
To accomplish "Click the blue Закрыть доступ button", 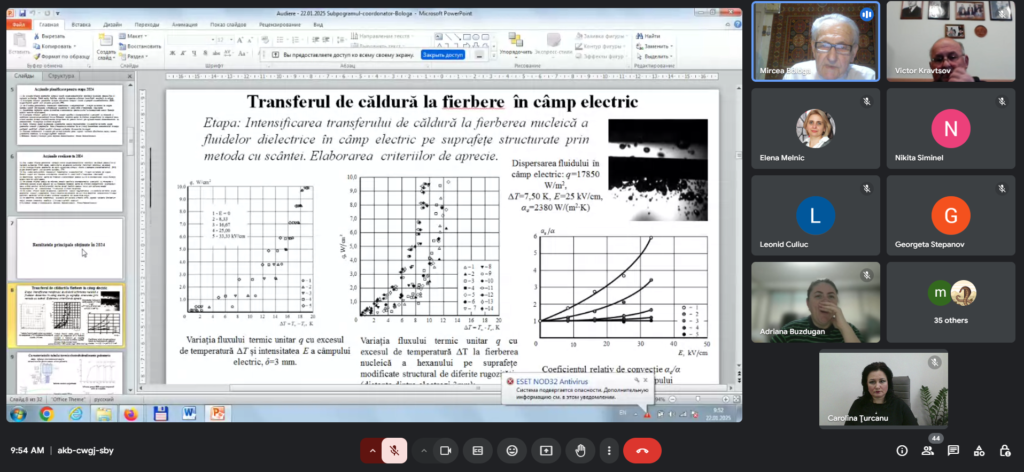I will [443, 55].
